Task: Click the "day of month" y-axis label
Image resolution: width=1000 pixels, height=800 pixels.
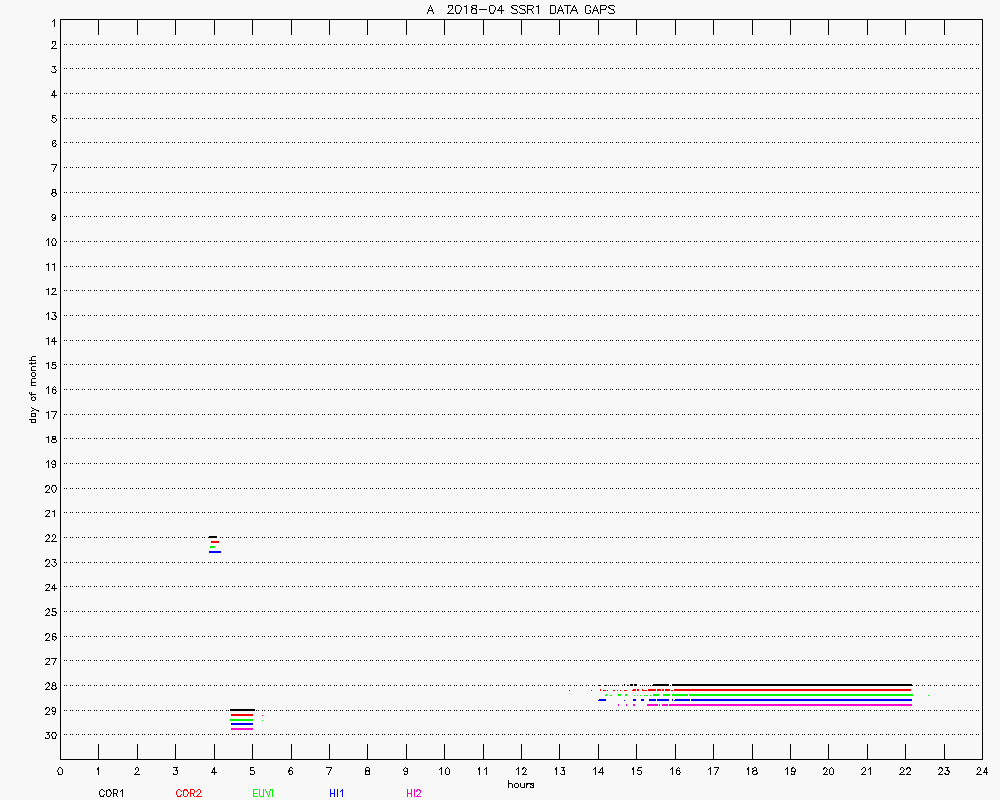Action: tap(33, 389)
